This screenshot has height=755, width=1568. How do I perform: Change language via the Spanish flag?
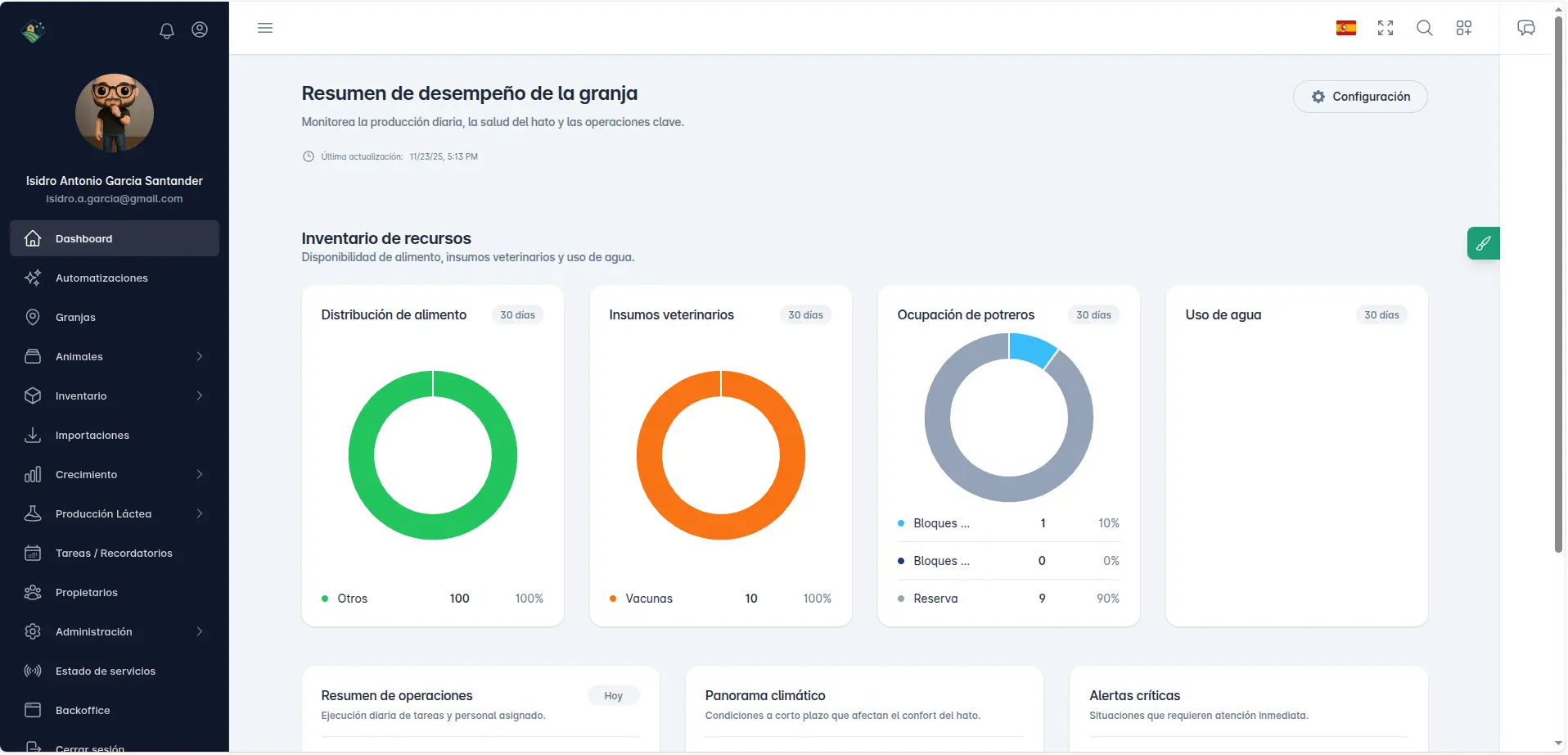point(1346,27)
